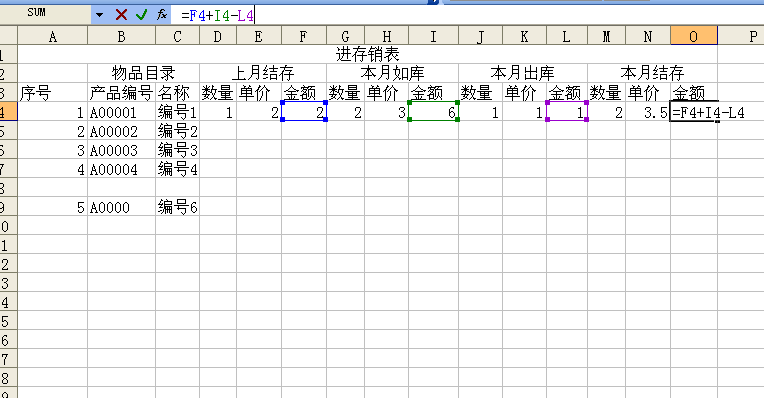Select column P header

741,36
